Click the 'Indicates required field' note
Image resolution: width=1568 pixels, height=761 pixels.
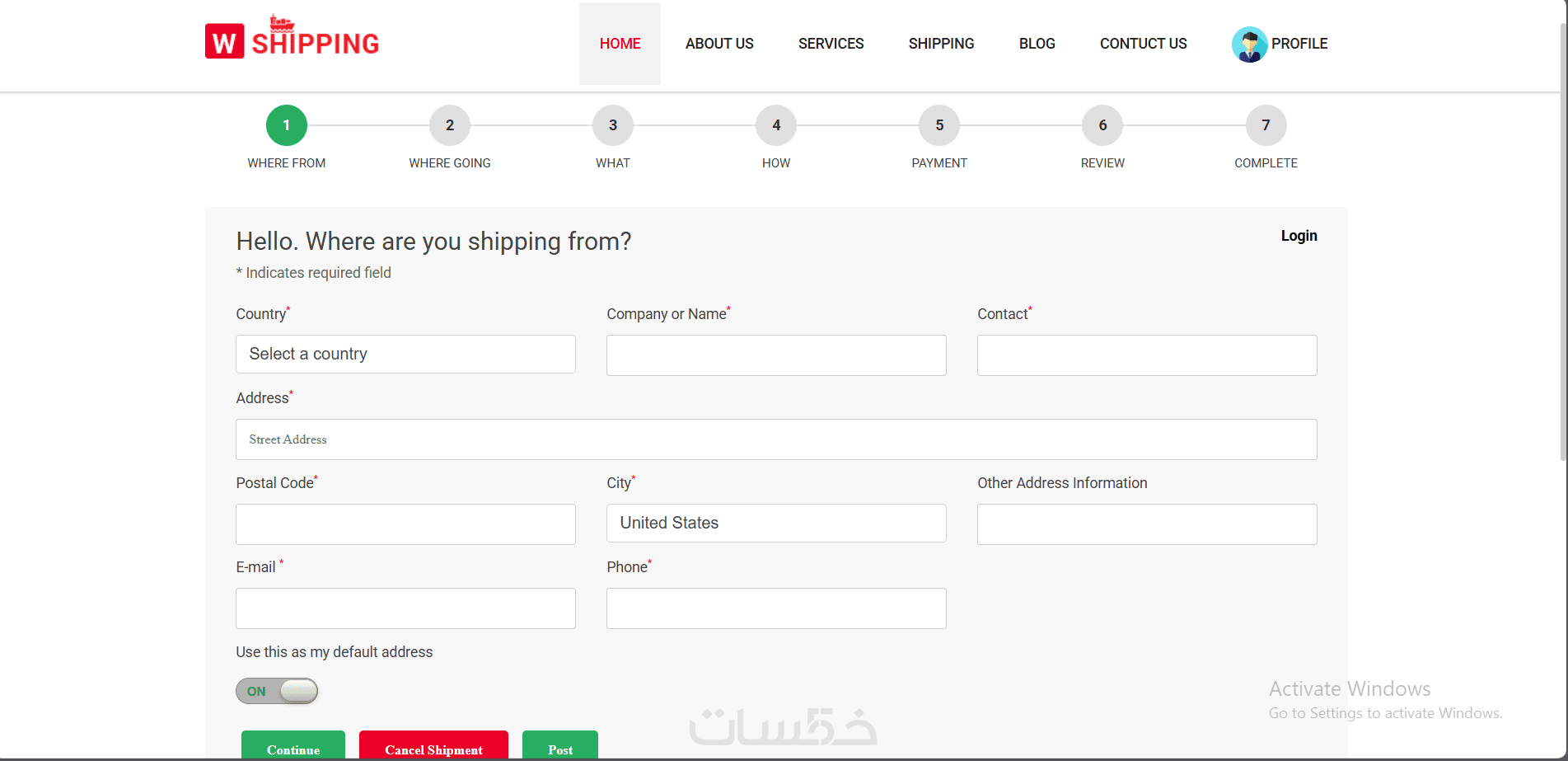(x=314, y=273)
